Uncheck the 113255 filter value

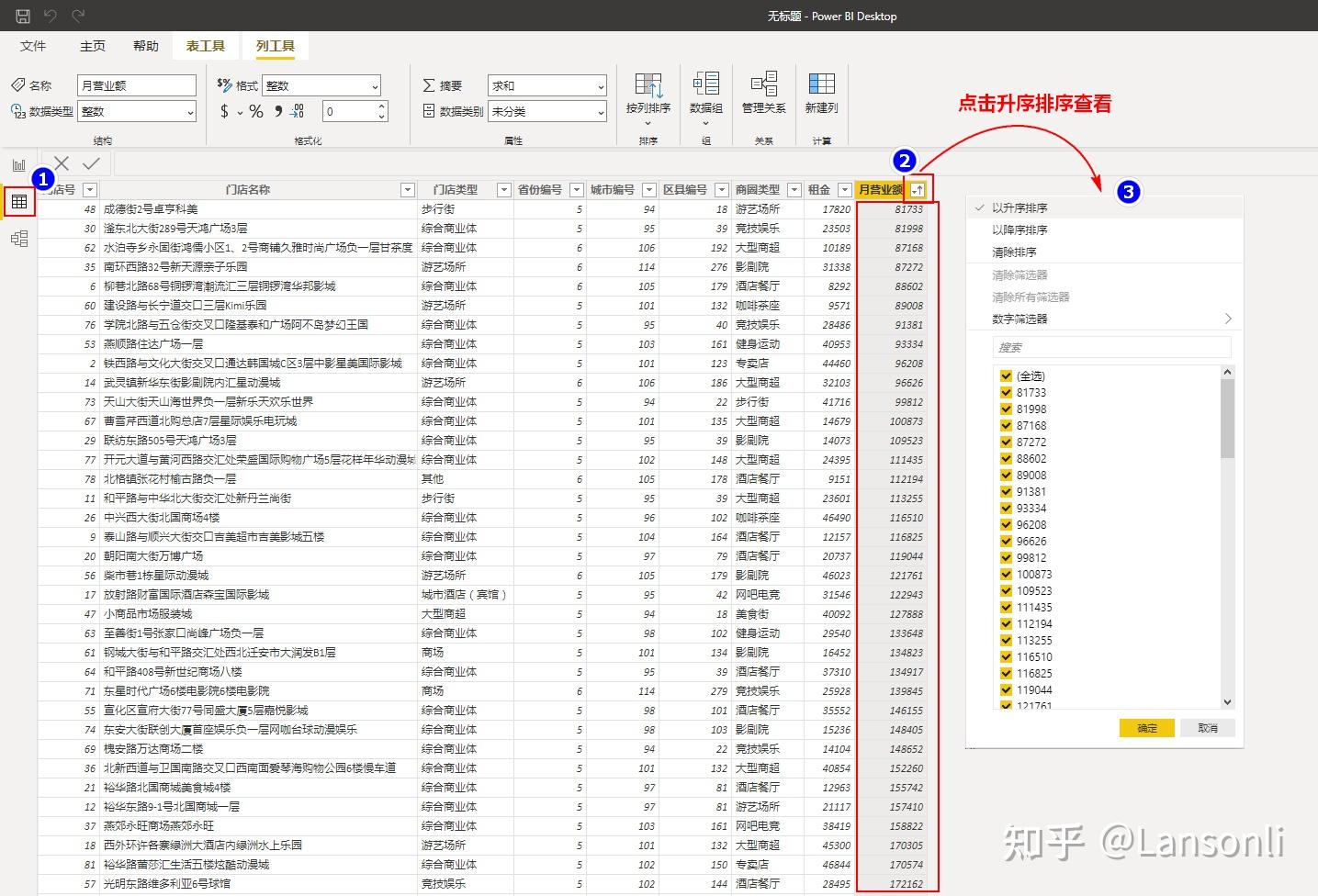click(x=1006, y=640)
